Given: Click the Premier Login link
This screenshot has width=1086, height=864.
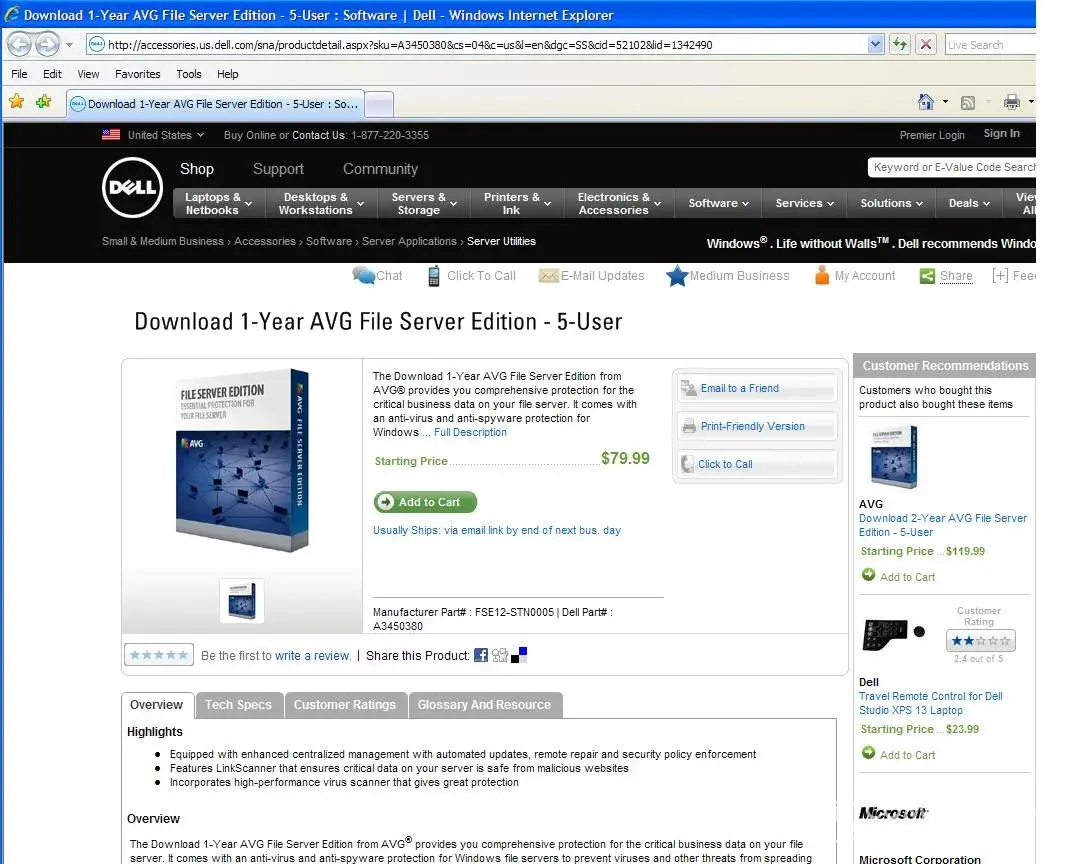Looking at the screenshot, I should 932,135.
